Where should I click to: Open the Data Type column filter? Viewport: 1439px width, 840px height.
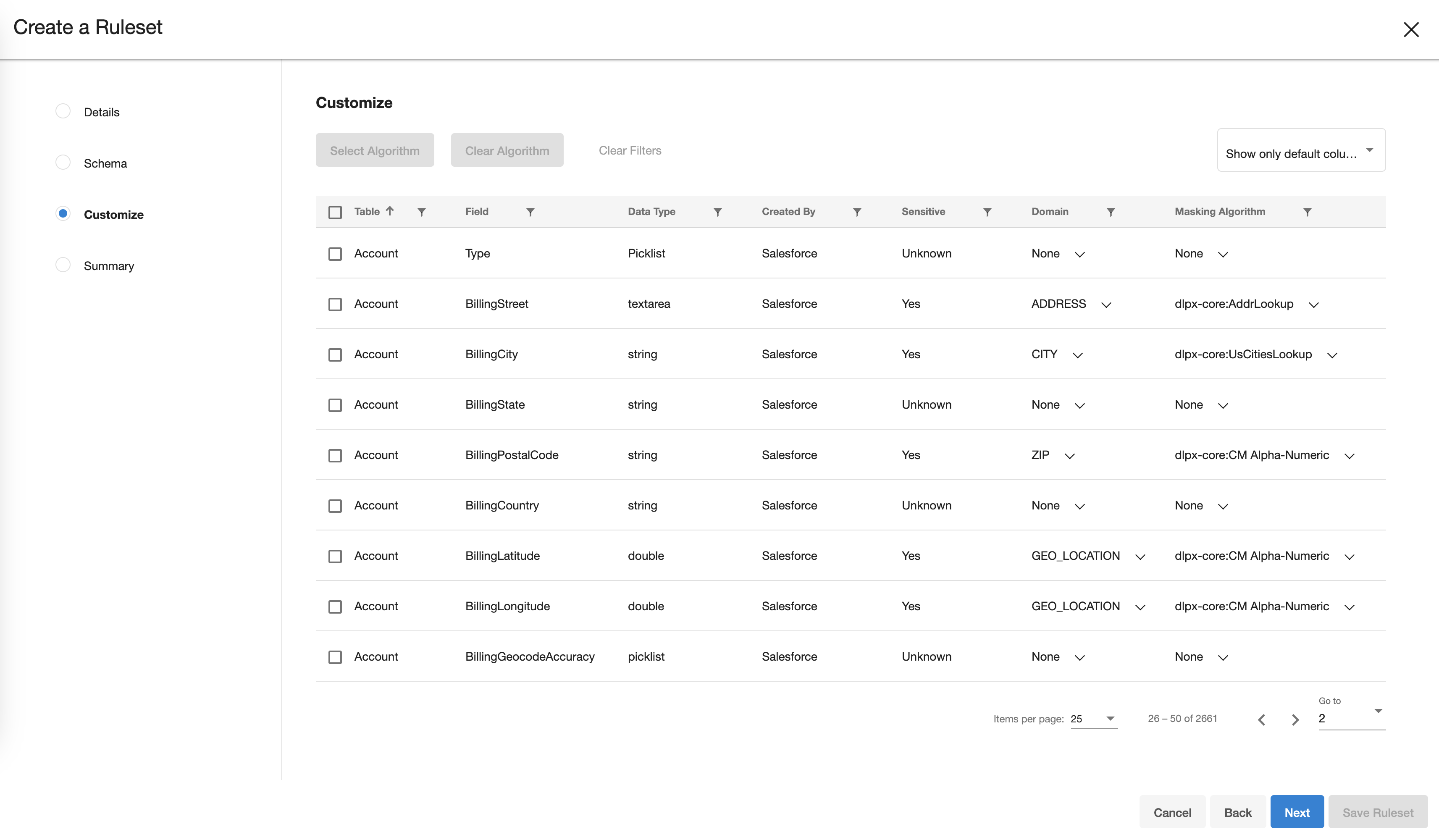tap(717, 212)
